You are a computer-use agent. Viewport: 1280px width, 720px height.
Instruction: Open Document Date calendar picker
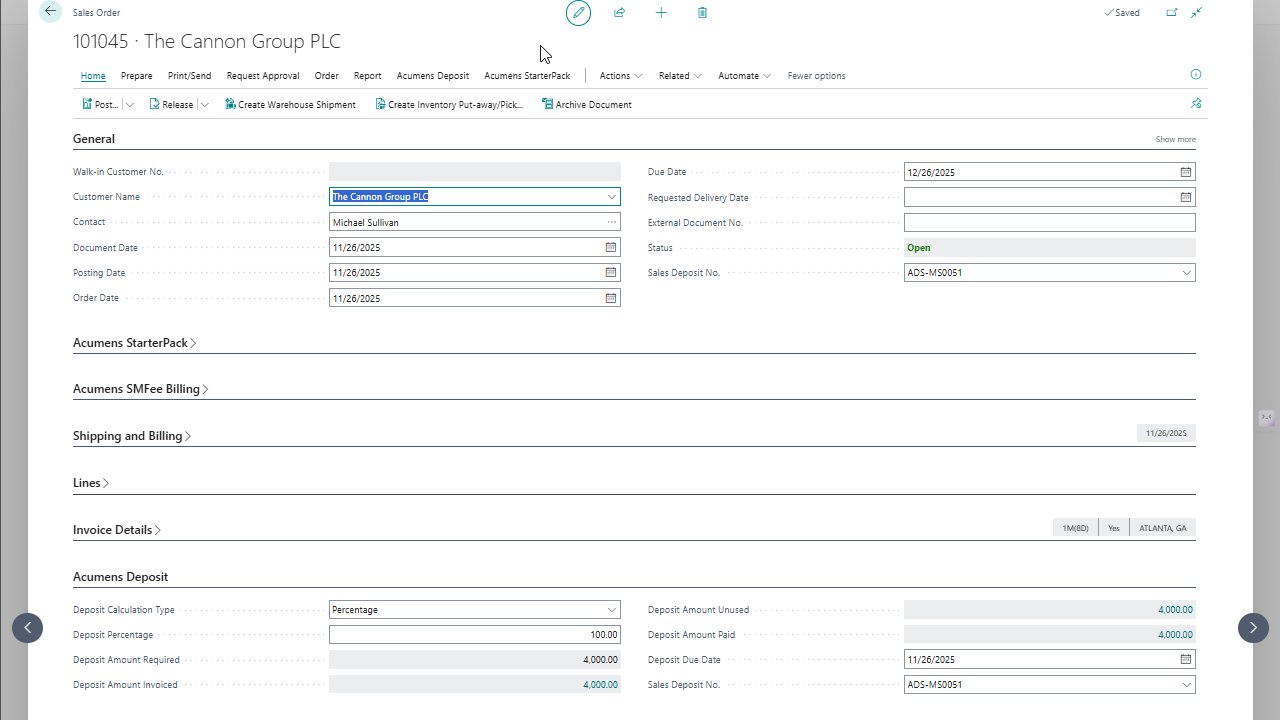[611, 247]
